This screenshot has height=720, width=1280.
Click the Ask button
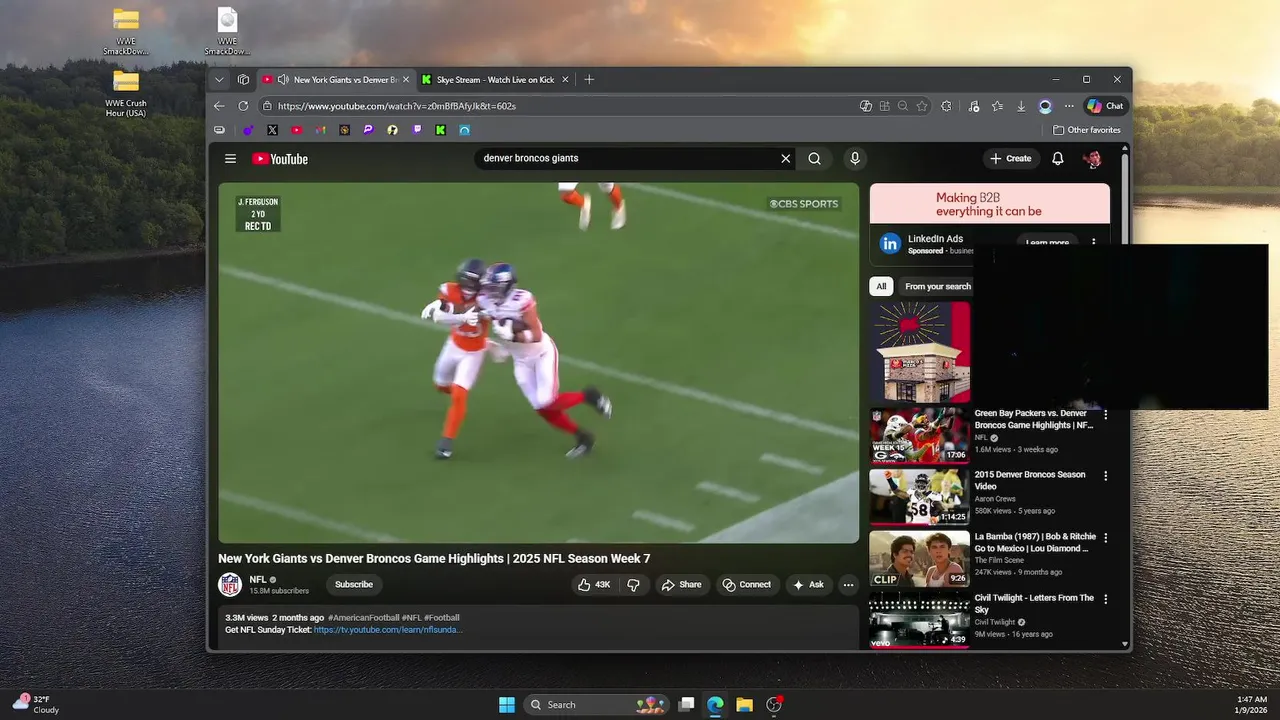[x=808, y=585]
